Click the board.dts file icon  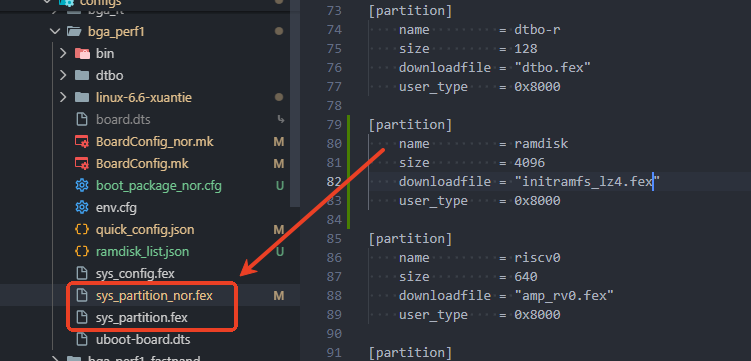[x=82, y=119]
